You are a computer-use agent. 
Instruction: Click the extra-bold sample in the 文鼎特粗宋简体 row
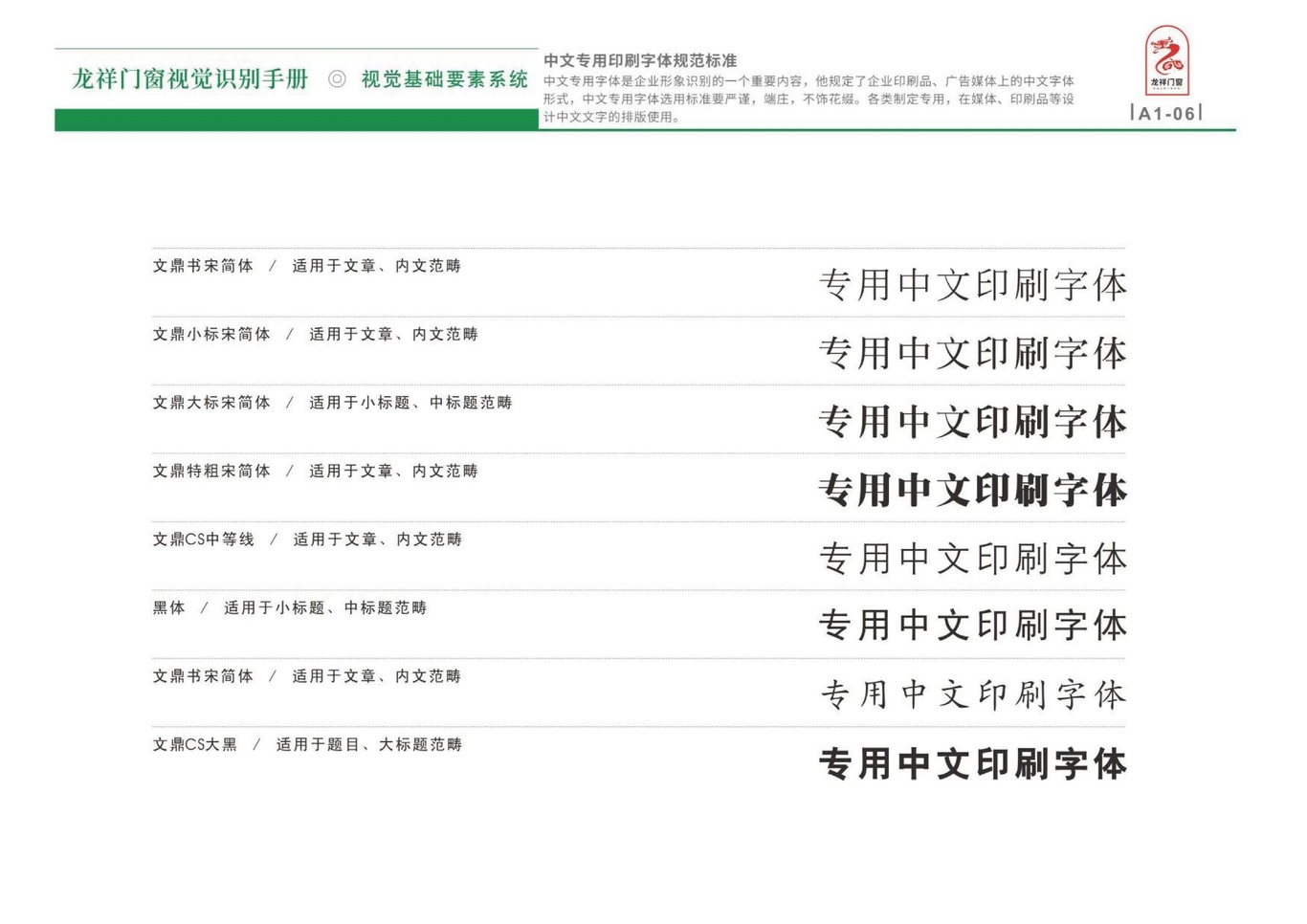coord(973,491)
